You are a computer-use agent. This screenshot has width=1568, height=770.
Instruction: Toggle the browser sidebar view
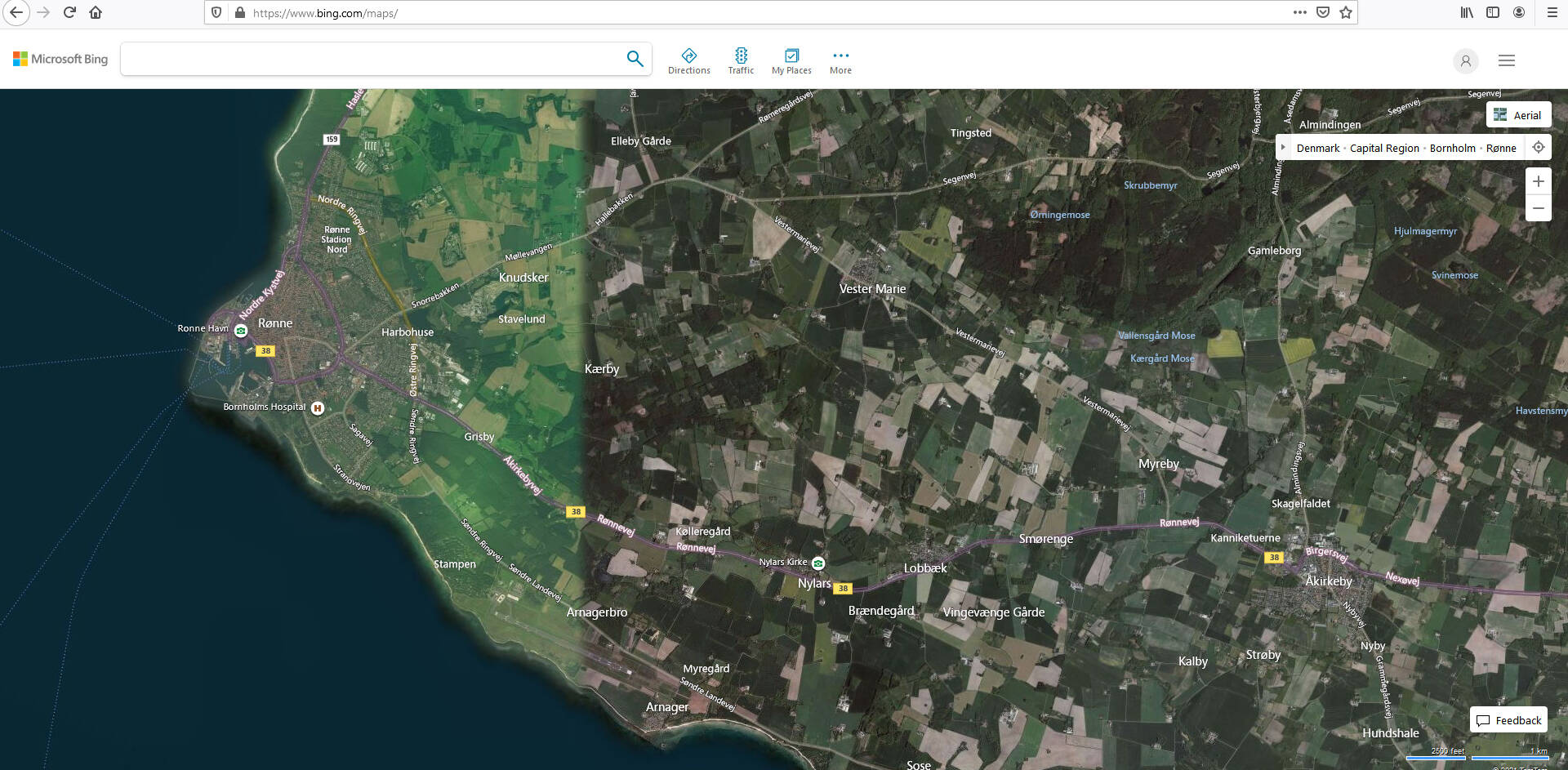click(x=1493, y=12)
